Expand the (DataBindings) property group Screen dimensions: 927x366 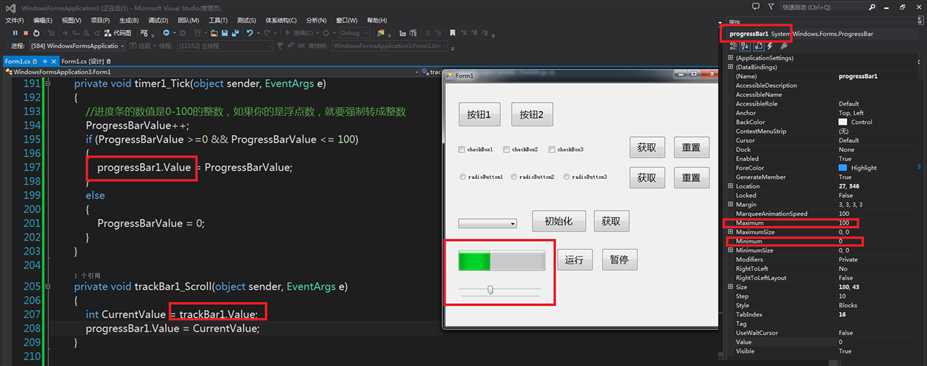[x=730, y=67]
